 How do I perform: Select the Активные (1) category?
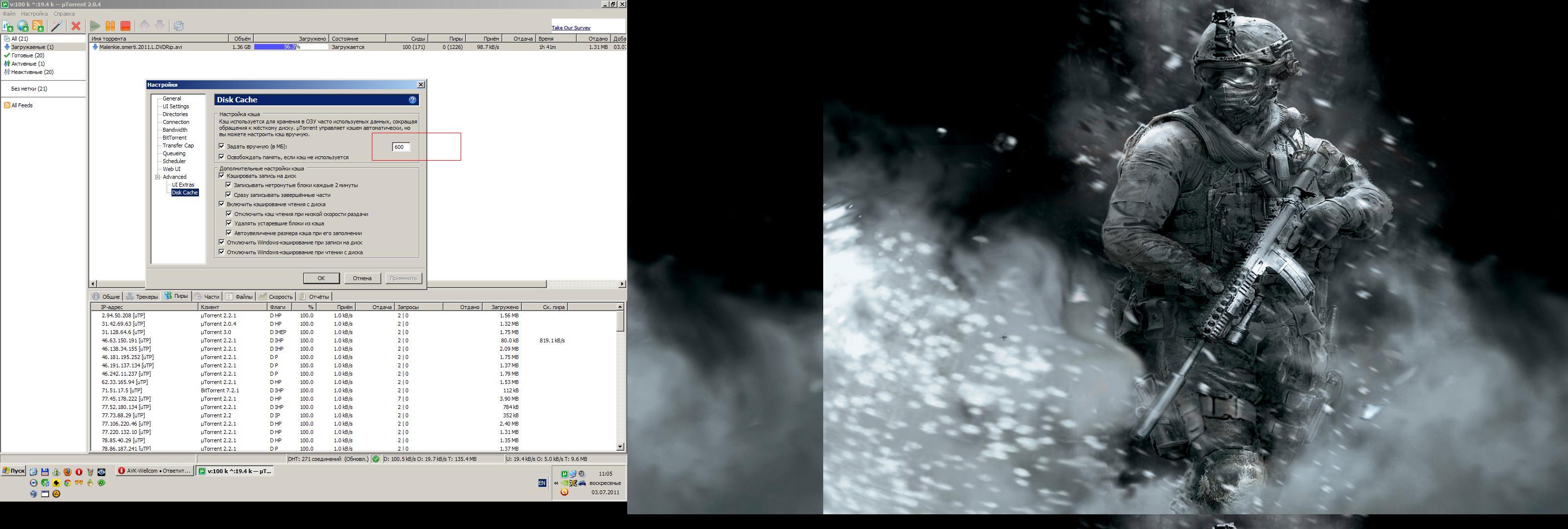pyautogui.click(x=27, y=64)
